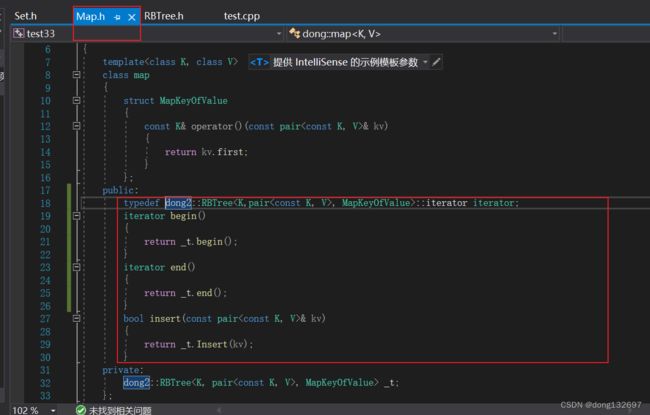This screenshot has height=415, width=650.
Task: Edit template sample parameters with pencil icon
Action: coord(436,62)
